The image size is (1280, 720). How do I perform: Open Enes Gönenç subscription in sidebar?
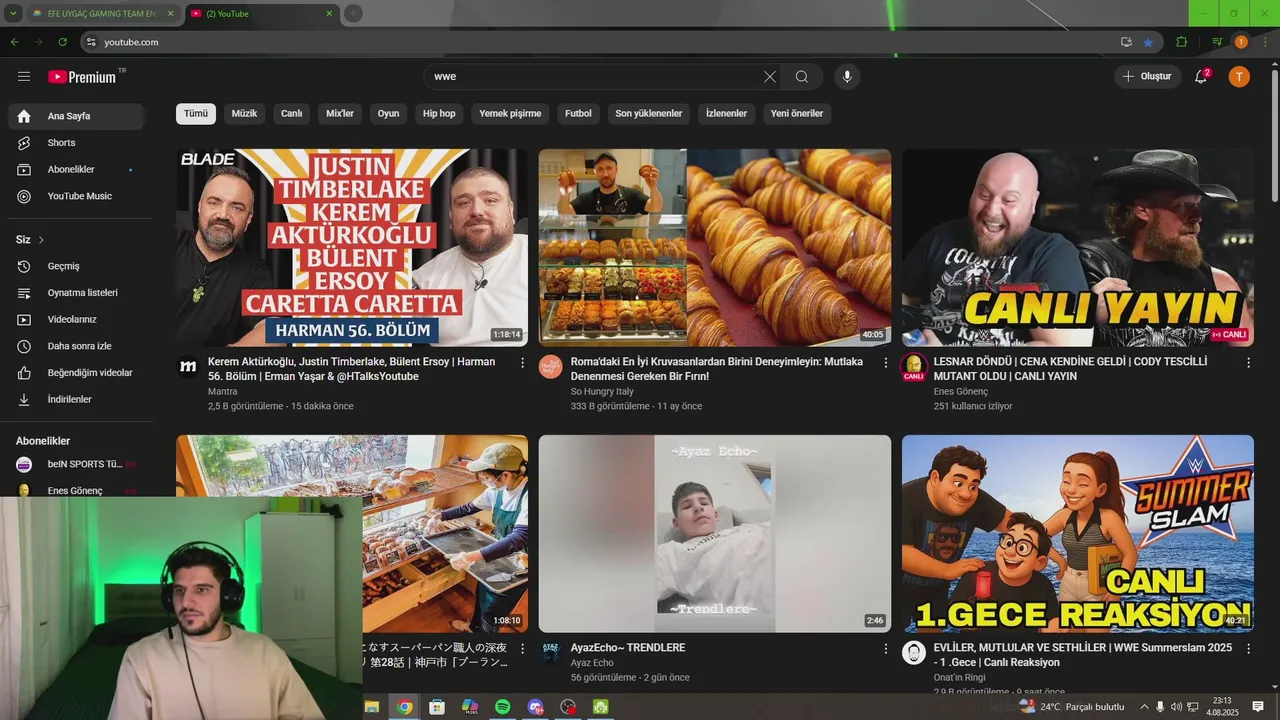[x=76, y=490]
